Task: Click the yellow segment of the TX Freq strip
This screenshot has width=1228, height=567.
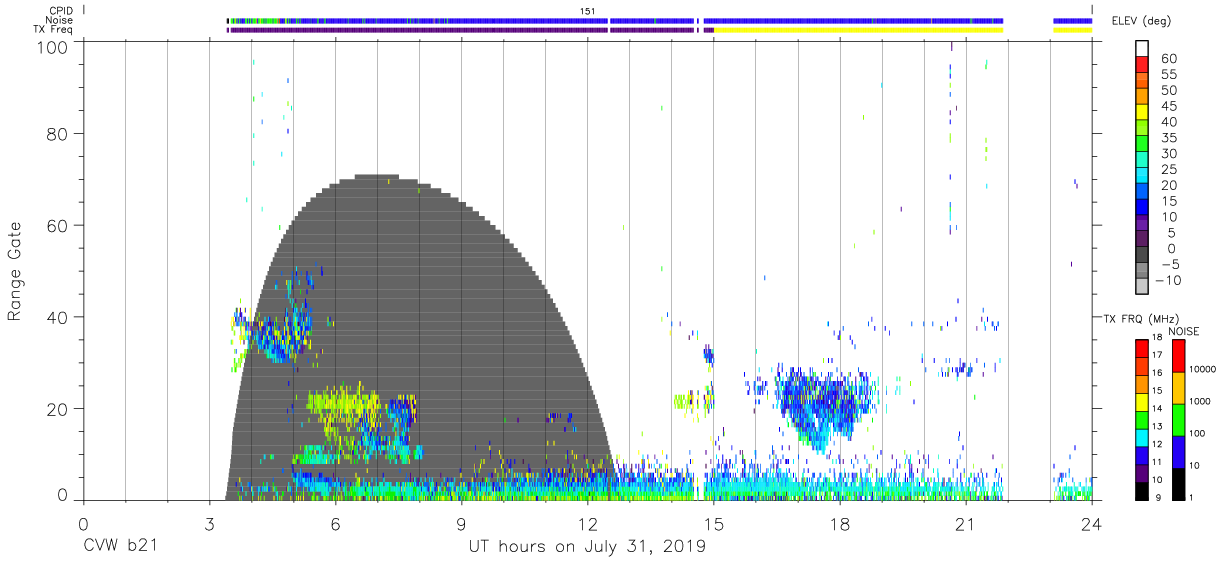Action: click(858, 30)
